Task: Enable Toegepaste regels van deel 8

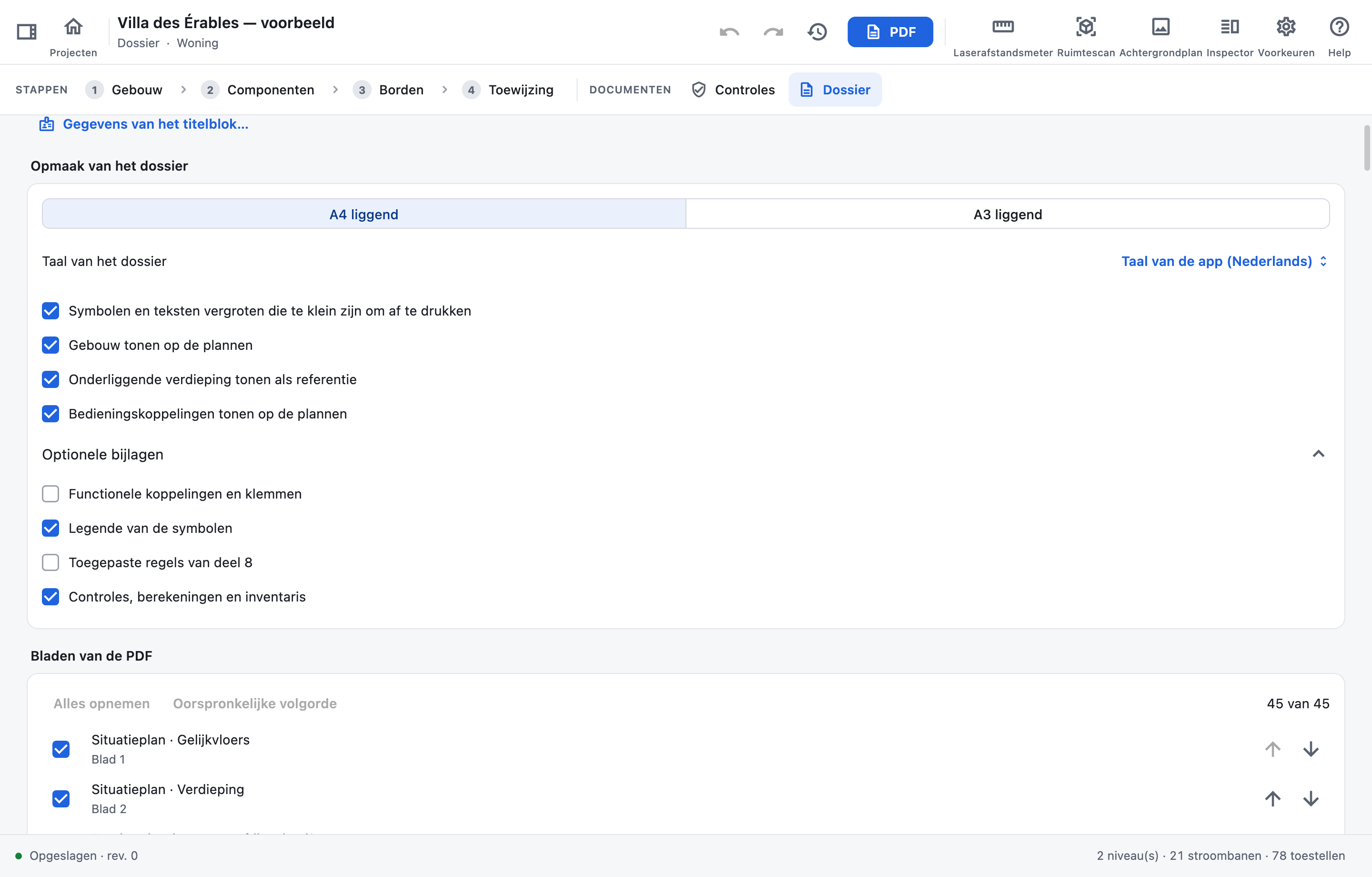Action: pyautogui.click(x=50, y=562)
